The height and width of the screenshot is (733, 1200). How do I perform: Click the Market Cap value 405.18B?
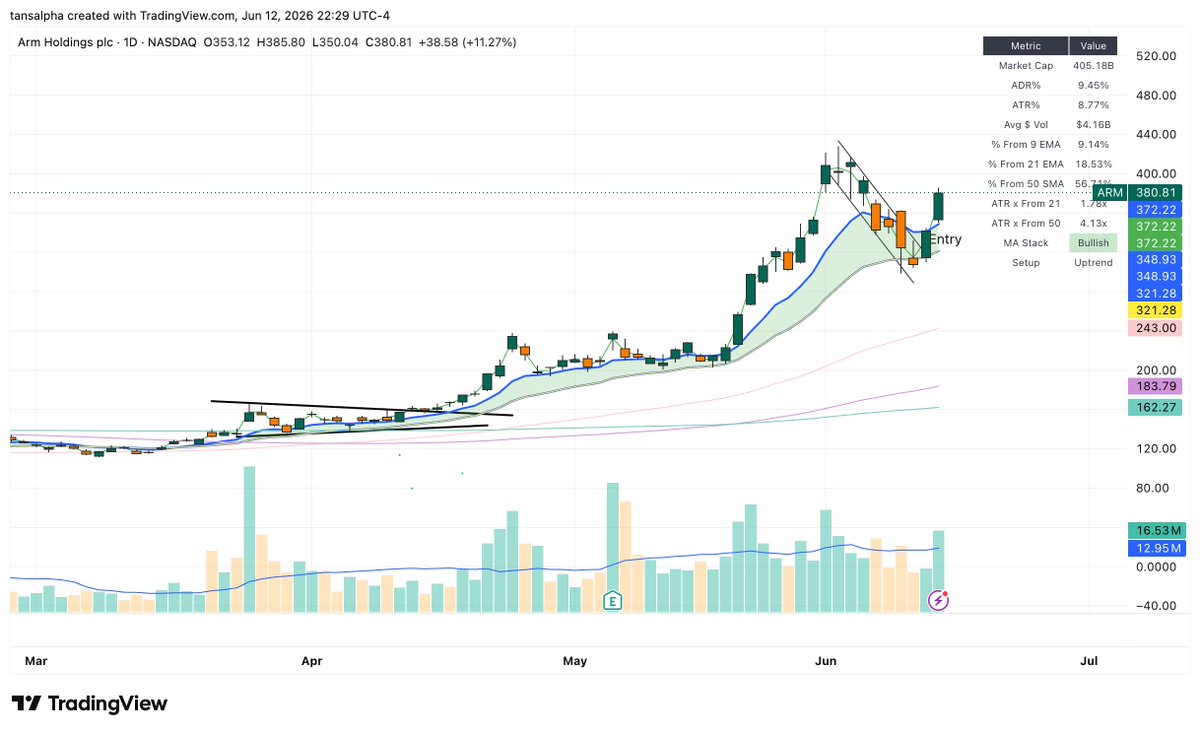(x=1093, y=65)
